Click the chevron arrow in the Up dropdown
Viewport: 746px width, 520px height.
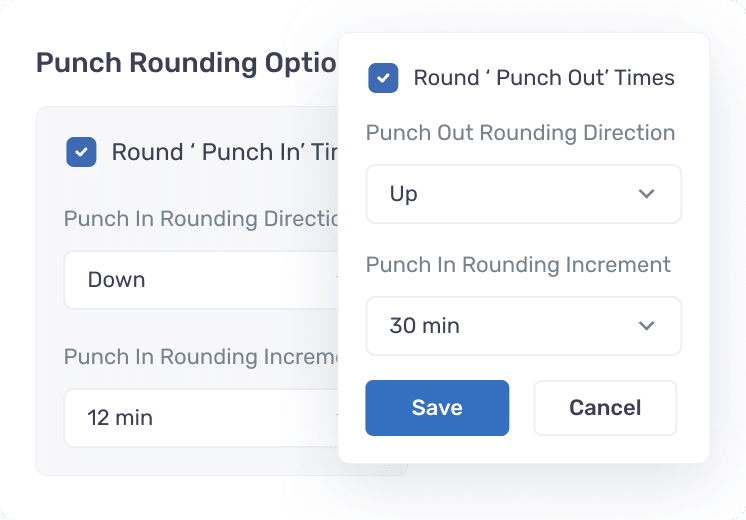click(647, 194)
